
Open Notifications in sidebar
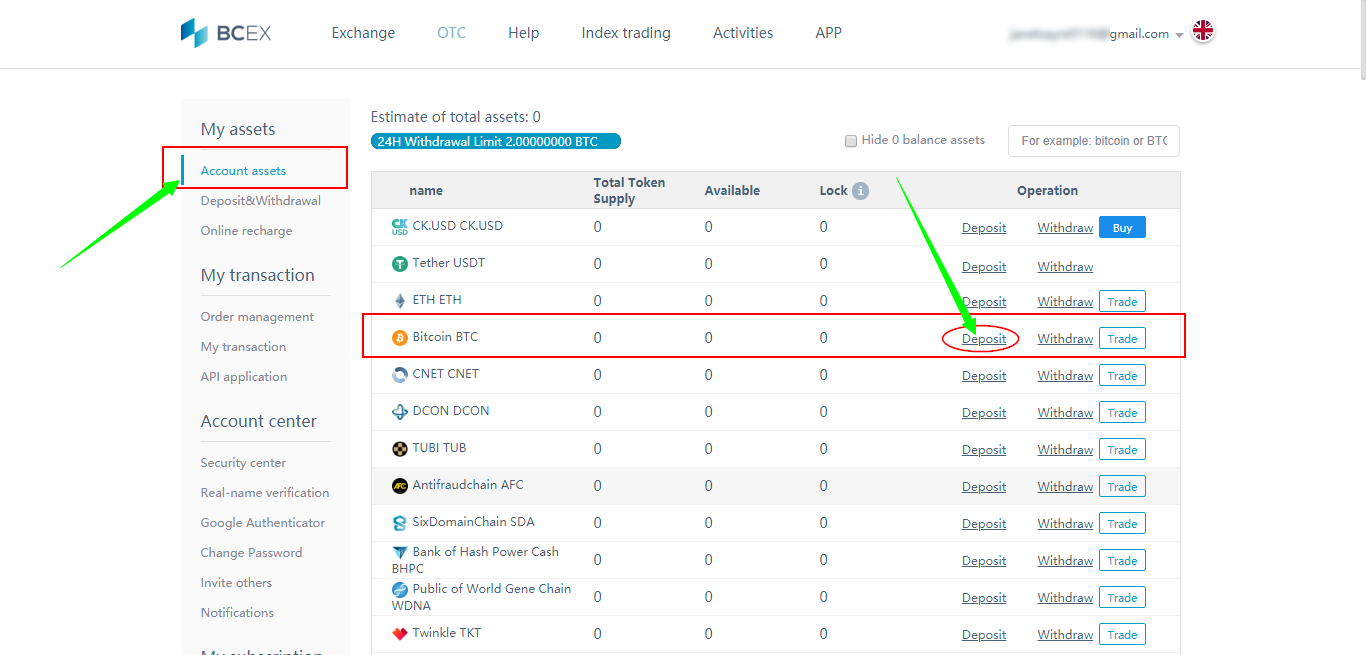tap(237, 613)
